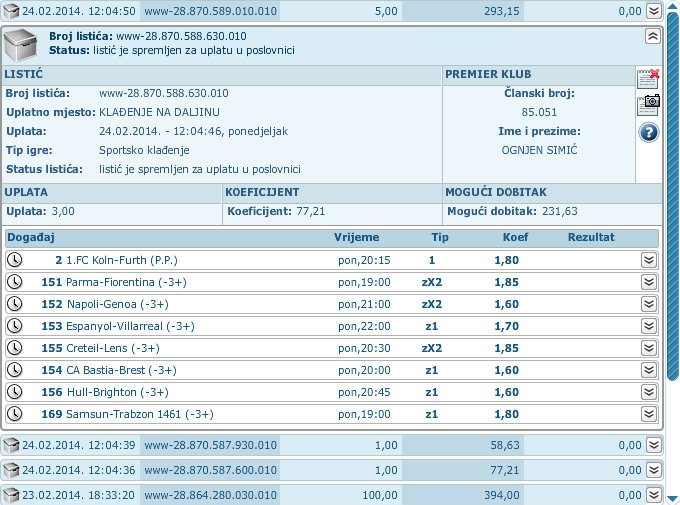Click ticket number www-28.870.587.930.010

click(210, 445)
